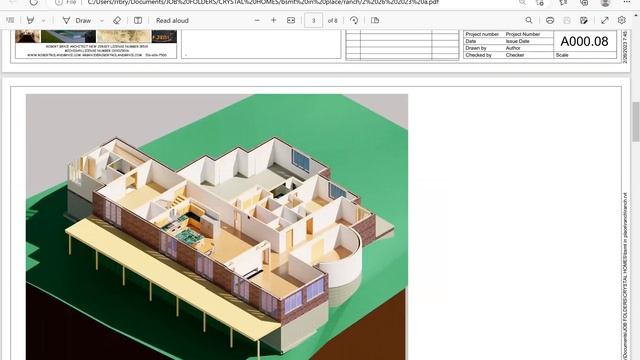The height and width of the screenshot is (360, 640).
Task: Click the vertical scrollbar thumb
Action: tap(636, 121)
